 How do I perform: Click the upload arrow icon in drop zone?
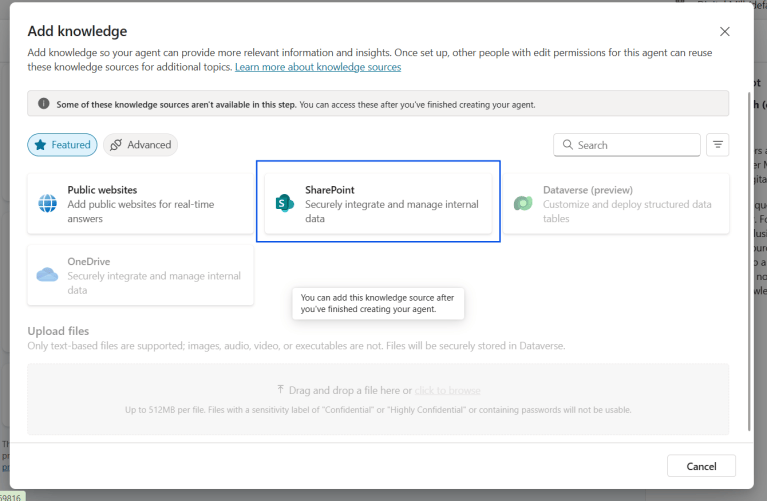[280, 389]
